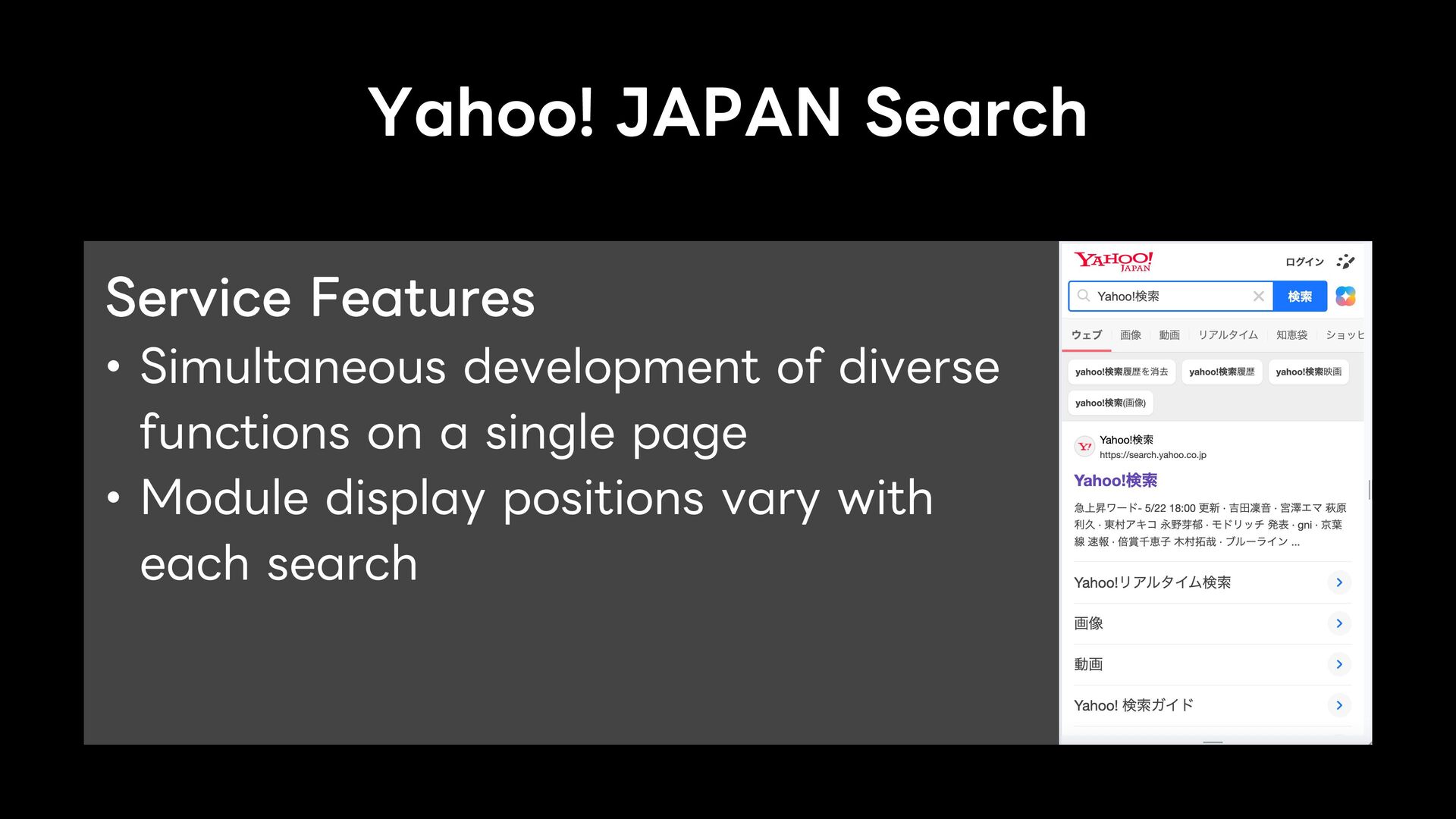
Task: Focus the Yahoo!検索 search input field
Action: [x=1171, y=296]
